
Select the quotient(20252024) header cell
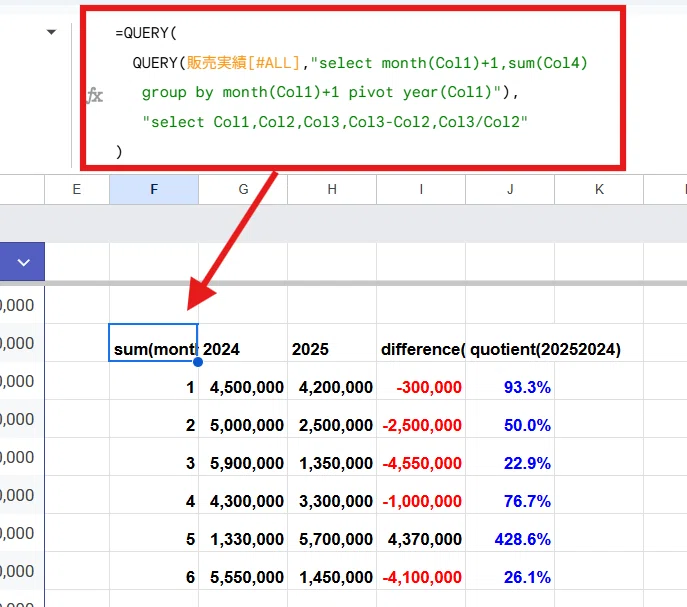(510, 343)
